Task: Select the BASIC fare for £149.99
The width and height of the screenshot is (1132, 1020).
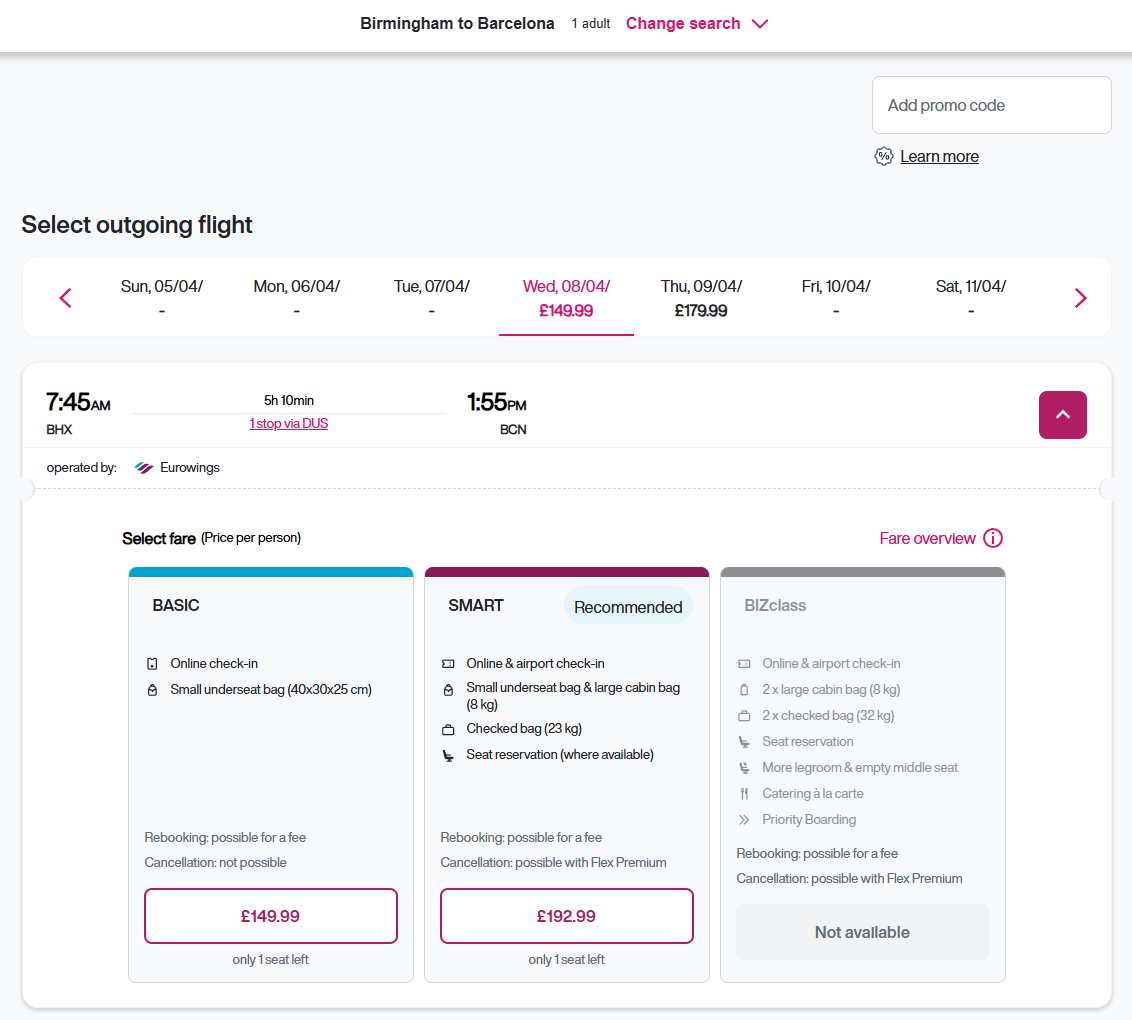Action: coord(270,915)
